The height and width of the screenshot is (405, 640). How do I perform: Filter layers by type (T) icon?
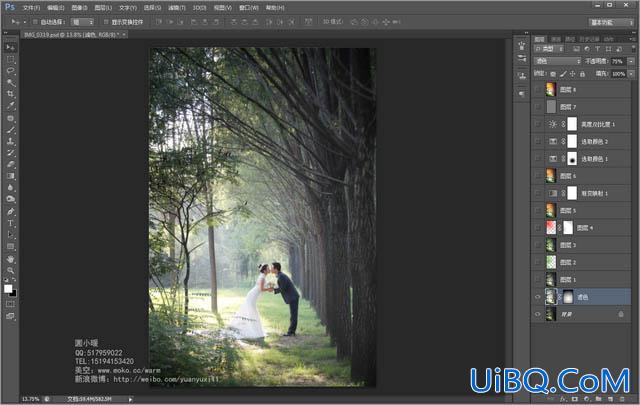click(598, 49)
